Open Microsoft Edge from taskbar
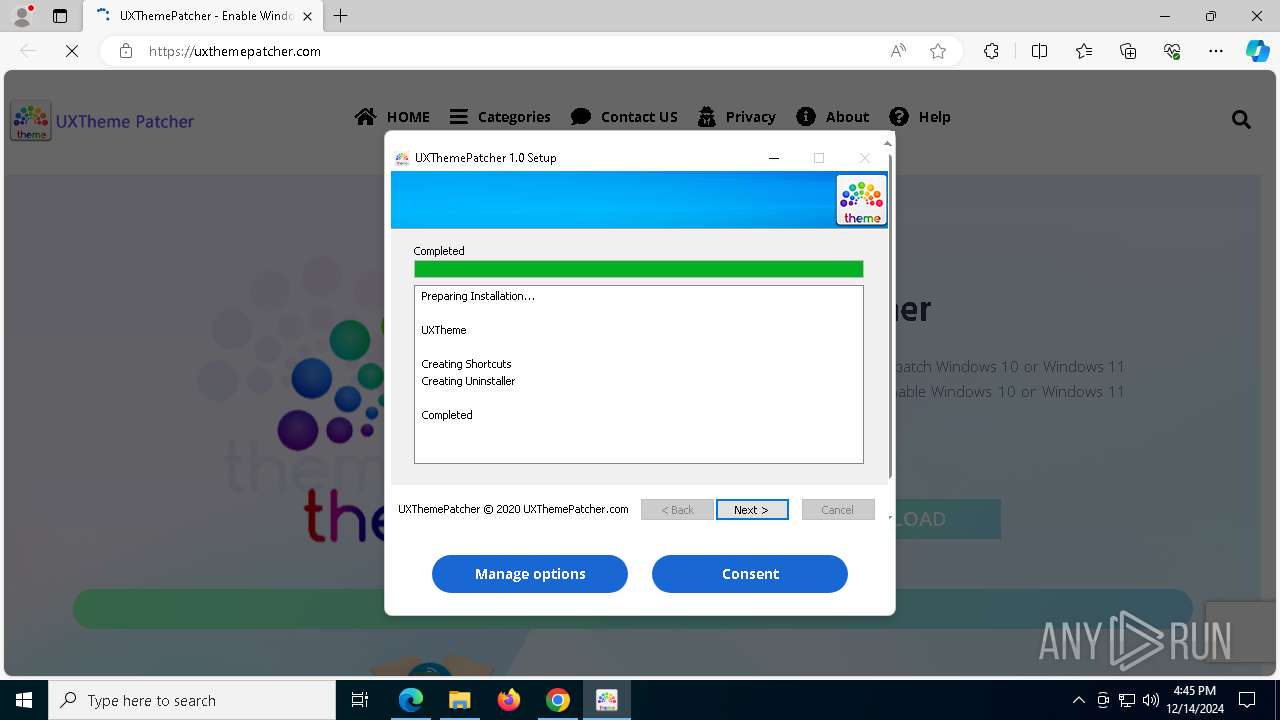1280x720 pixels. tap(411, 700)
